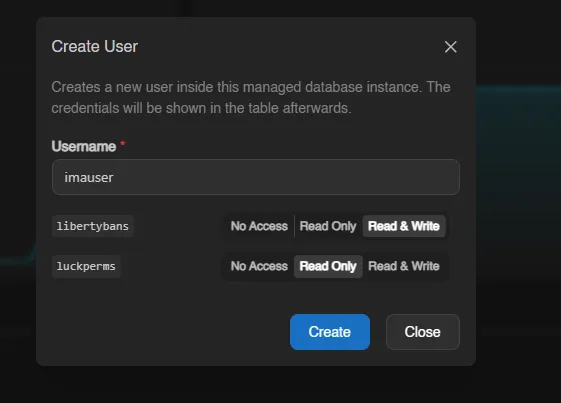Click the Username field label
Screen dimensions: 561x403
click(x=84, y=146)
